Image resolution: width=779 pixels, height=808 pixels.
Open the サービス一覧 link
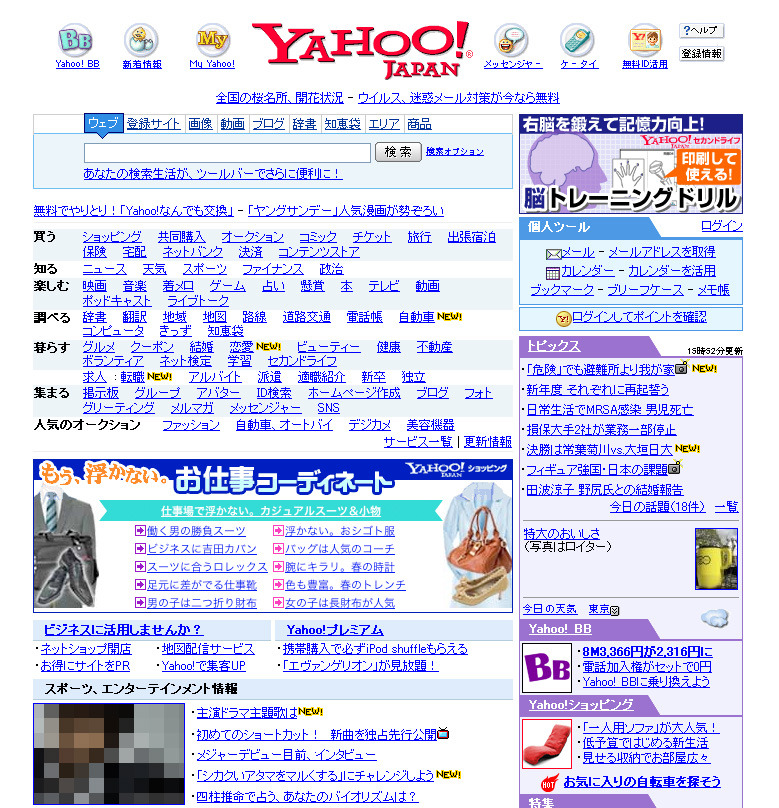point(418,442)
